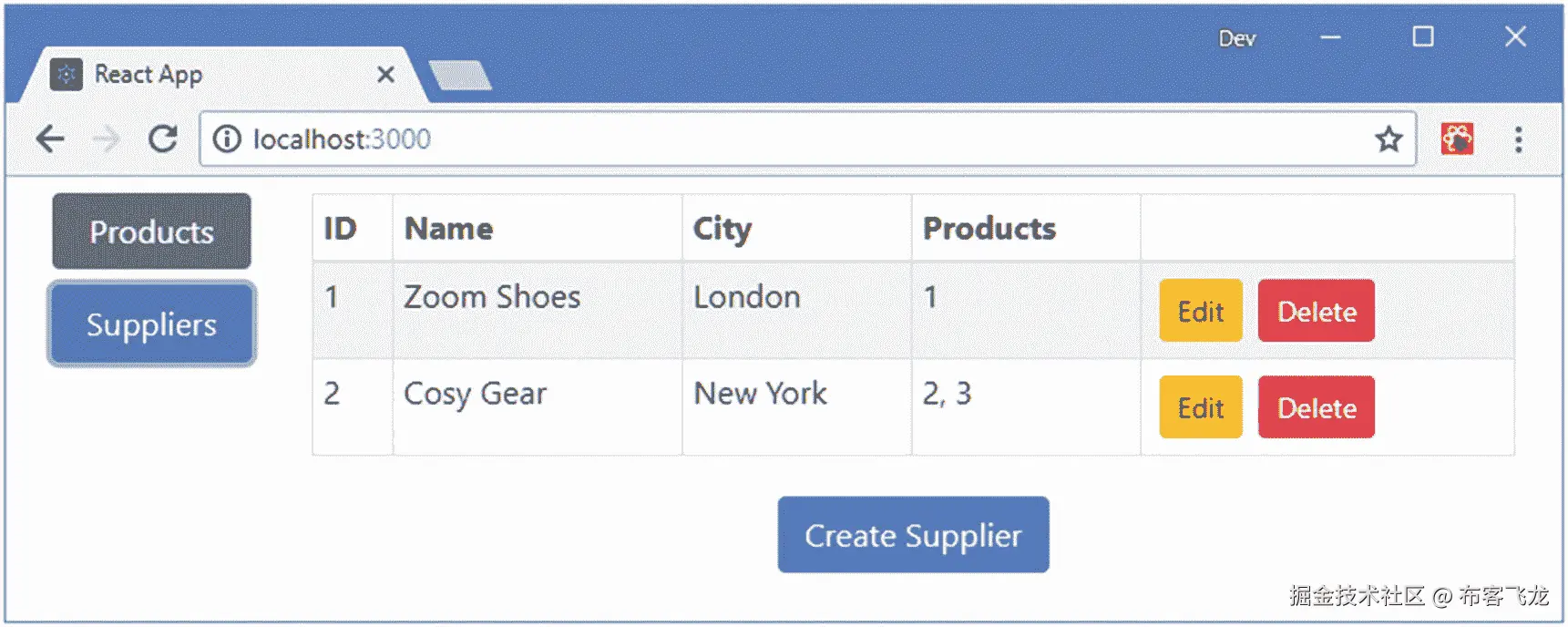Screen dimensions: 1568x627
Task: Click the browser back arrow
Action: [x=50, y=139]
